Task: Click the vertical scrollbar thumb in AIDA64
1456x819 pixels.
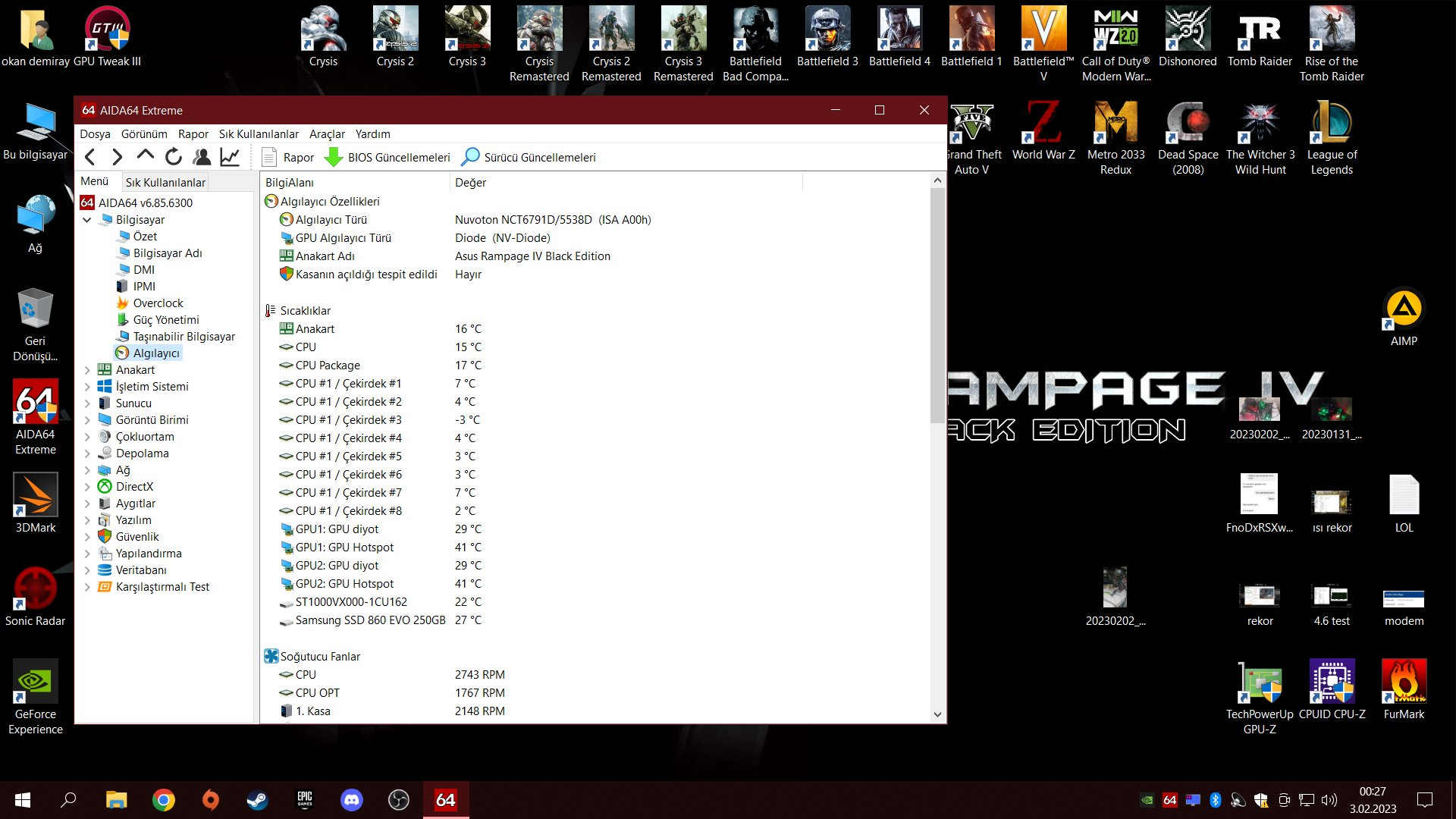Action: (x=937, y=306)
